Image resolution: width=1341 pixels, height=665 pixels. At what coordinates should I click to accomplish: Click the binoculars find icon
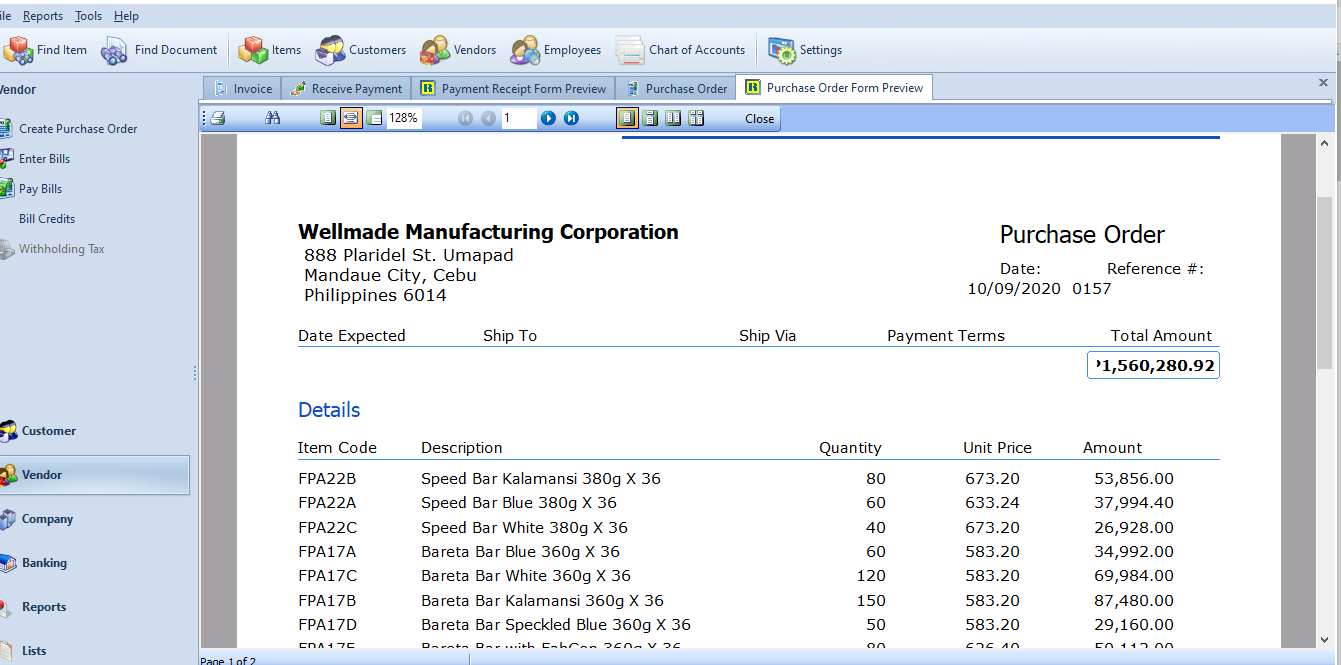(x=273, y=118)
